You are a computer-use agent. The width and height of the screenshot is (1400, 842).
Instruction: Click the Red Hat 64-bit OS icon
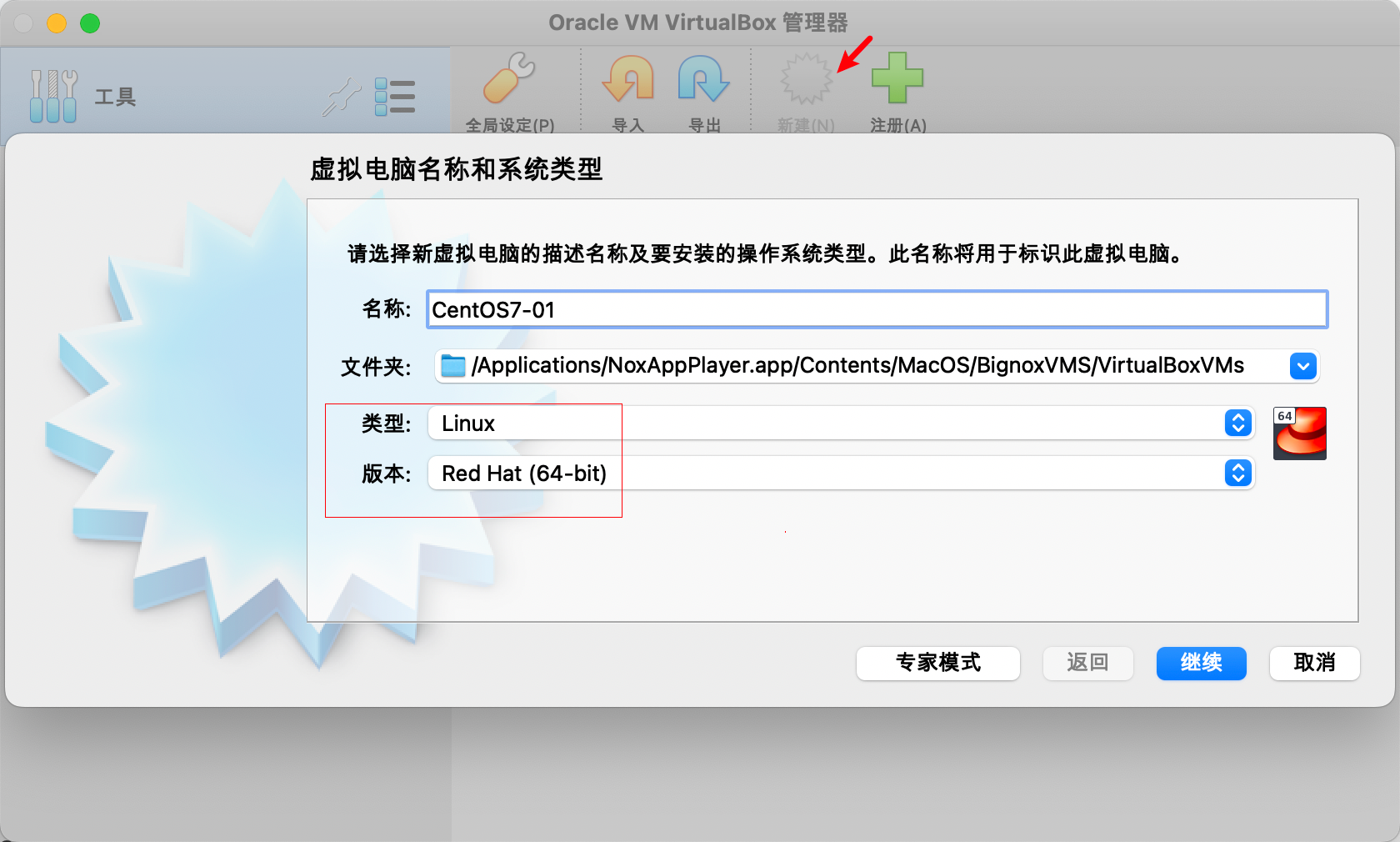point(1299,433)
